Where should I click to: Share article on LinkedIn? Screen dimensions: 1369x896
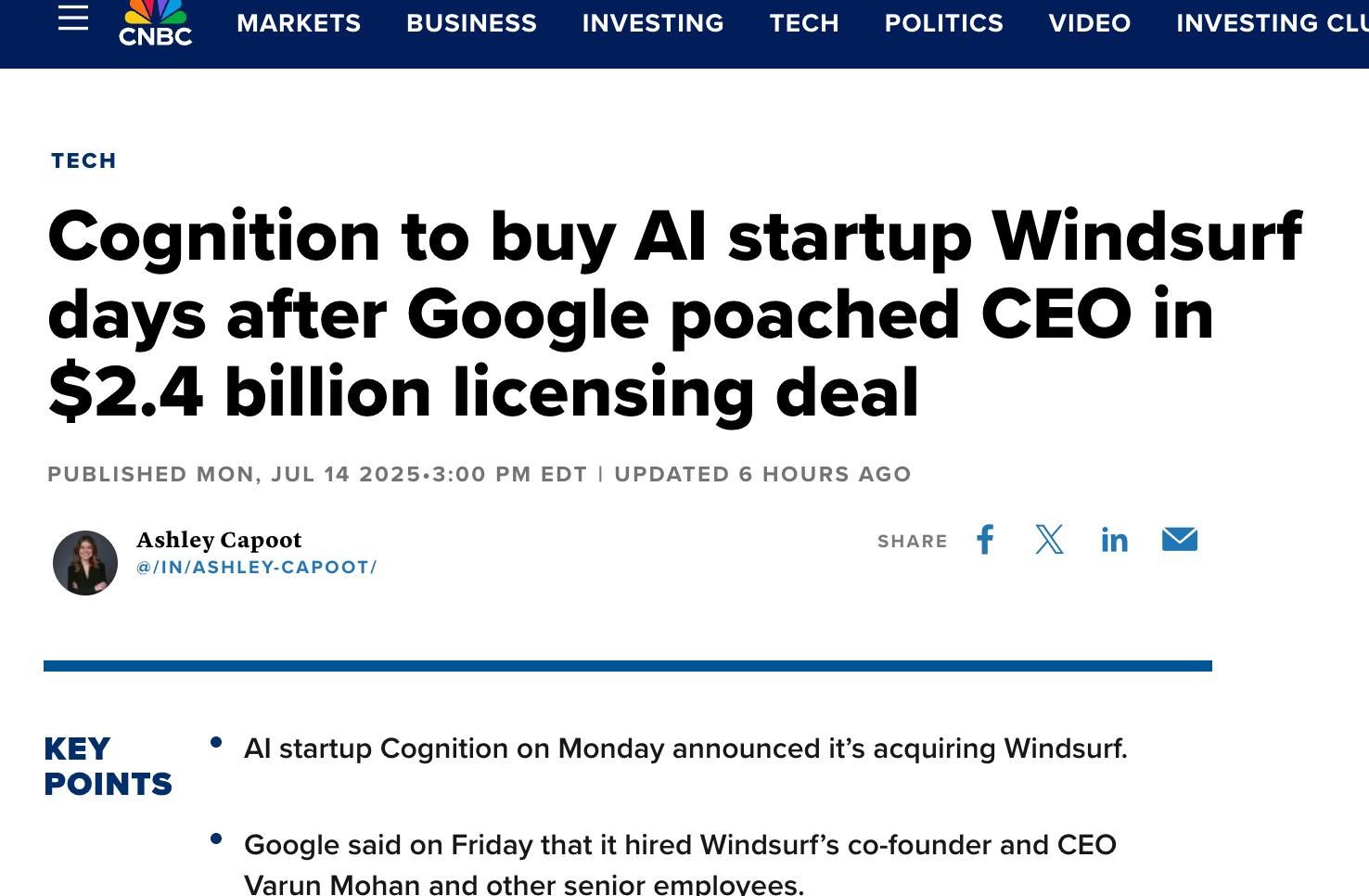[1114, 540]
